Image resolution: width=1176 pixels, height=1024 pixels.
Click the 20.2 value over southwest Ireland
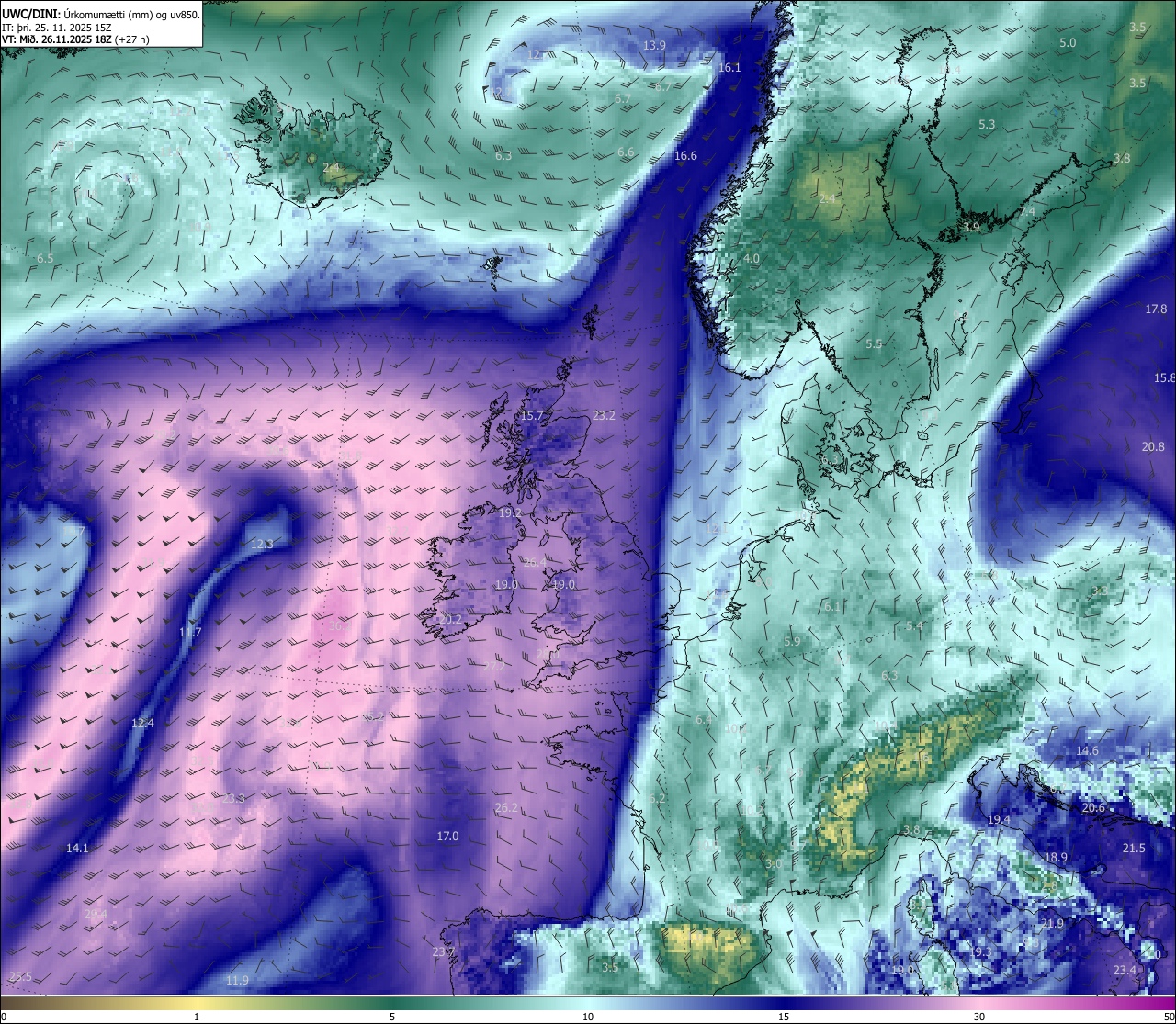pos(450,620)
